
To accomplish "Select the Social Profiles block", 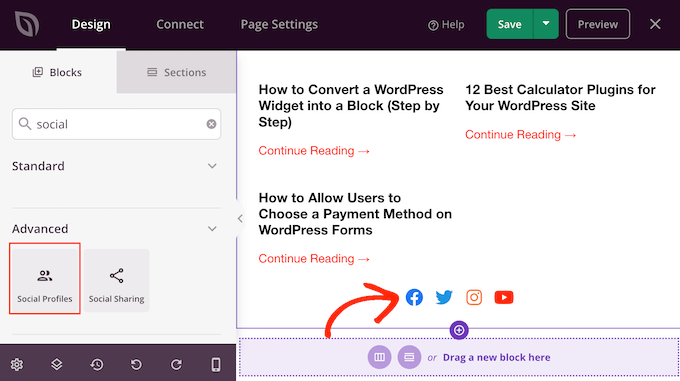I will [45, 280].
